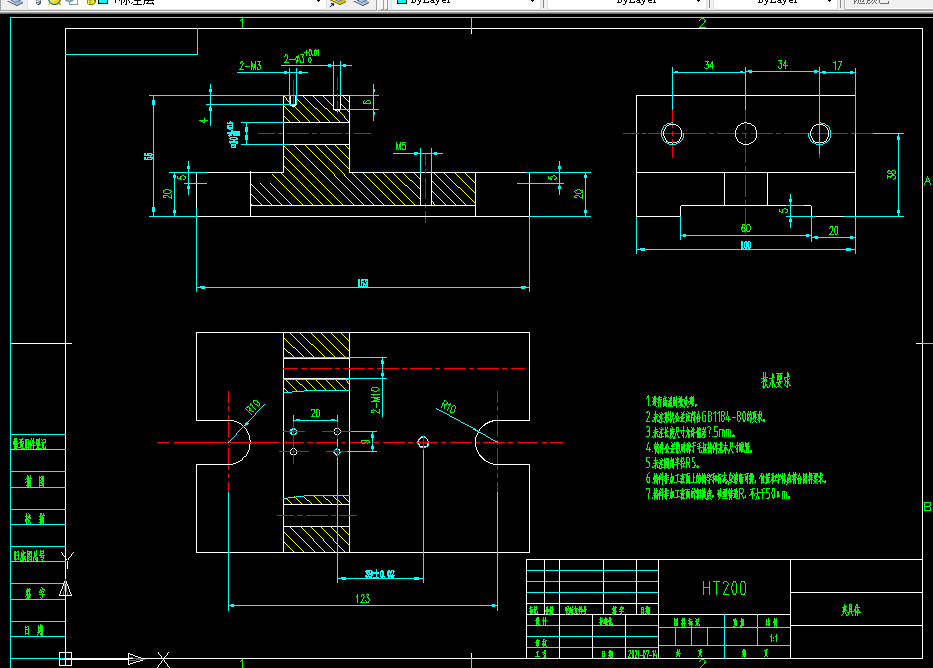Click the 2-M3 thread callout
933x668 pixels.
(x=251, y=66)
